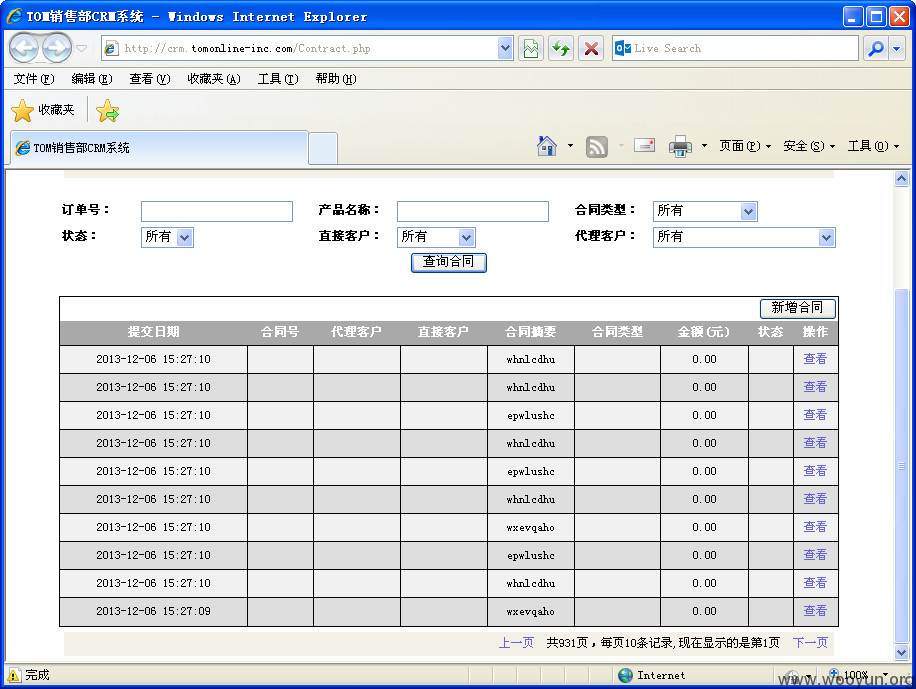Screen dimensions: 916x689
Task: Open the 收藏夹(A) menu
Action: pos(213,79)
